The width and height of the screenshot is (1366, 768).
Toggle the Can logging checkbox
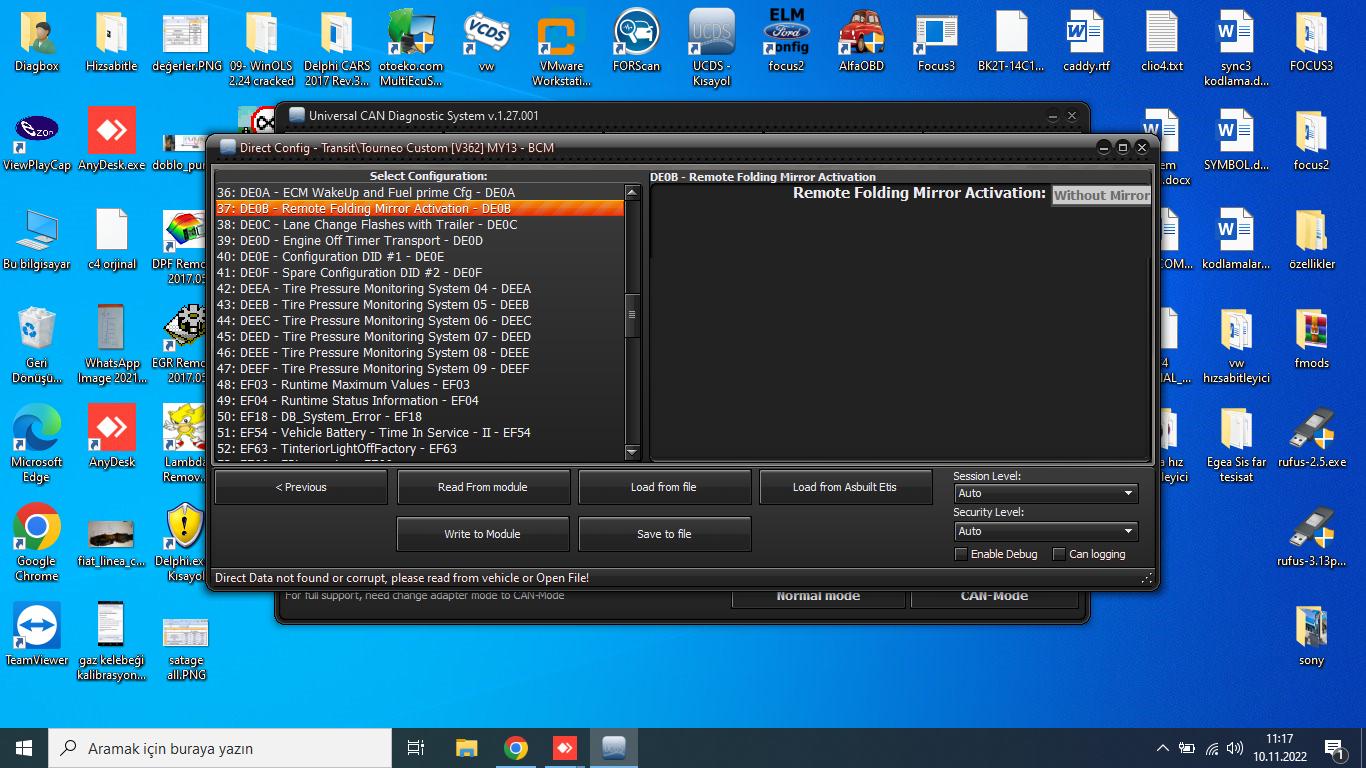[x=1059, y=554]
